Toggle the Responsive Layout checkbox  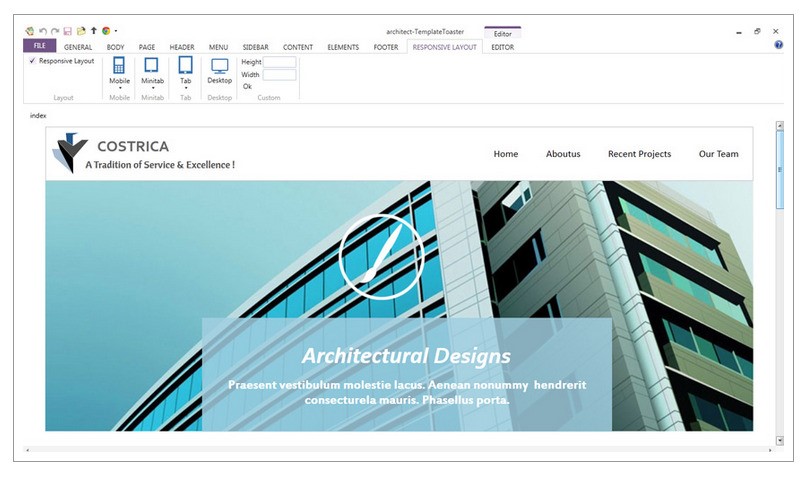(x=32, y=61)
